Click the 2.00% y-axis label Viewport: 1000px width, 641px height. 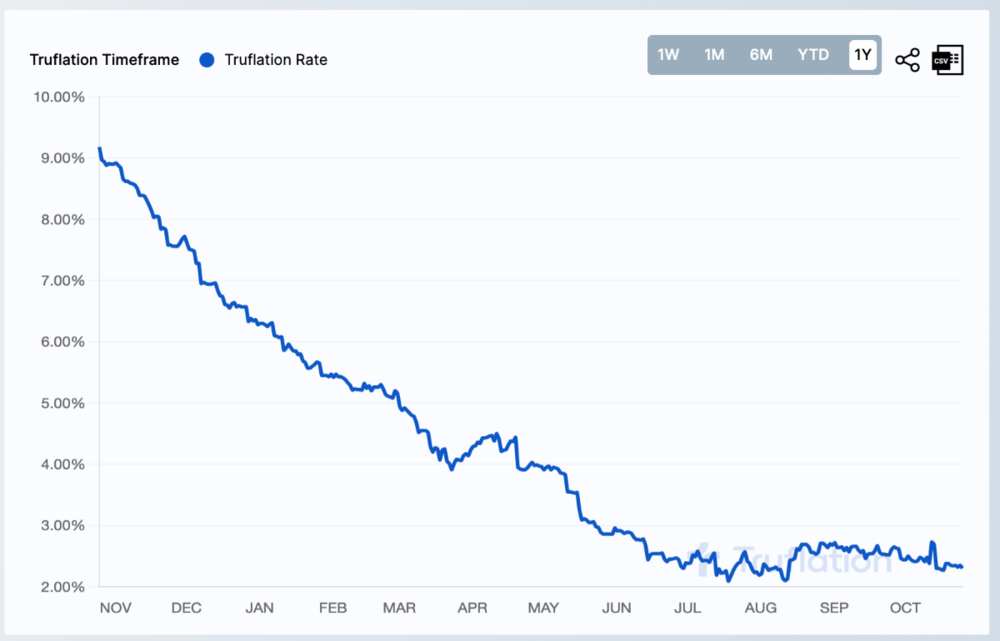tap(62, 587)
